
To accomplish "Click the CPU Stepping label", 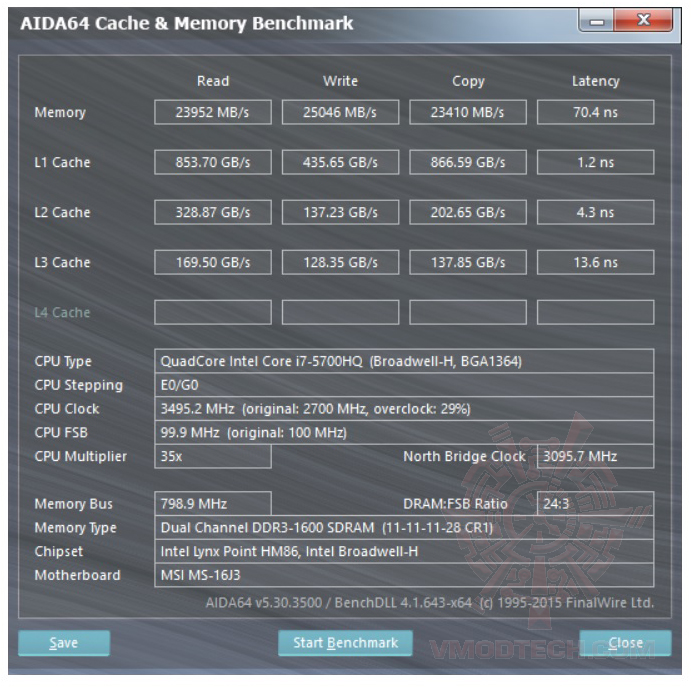I will point(79,386).
